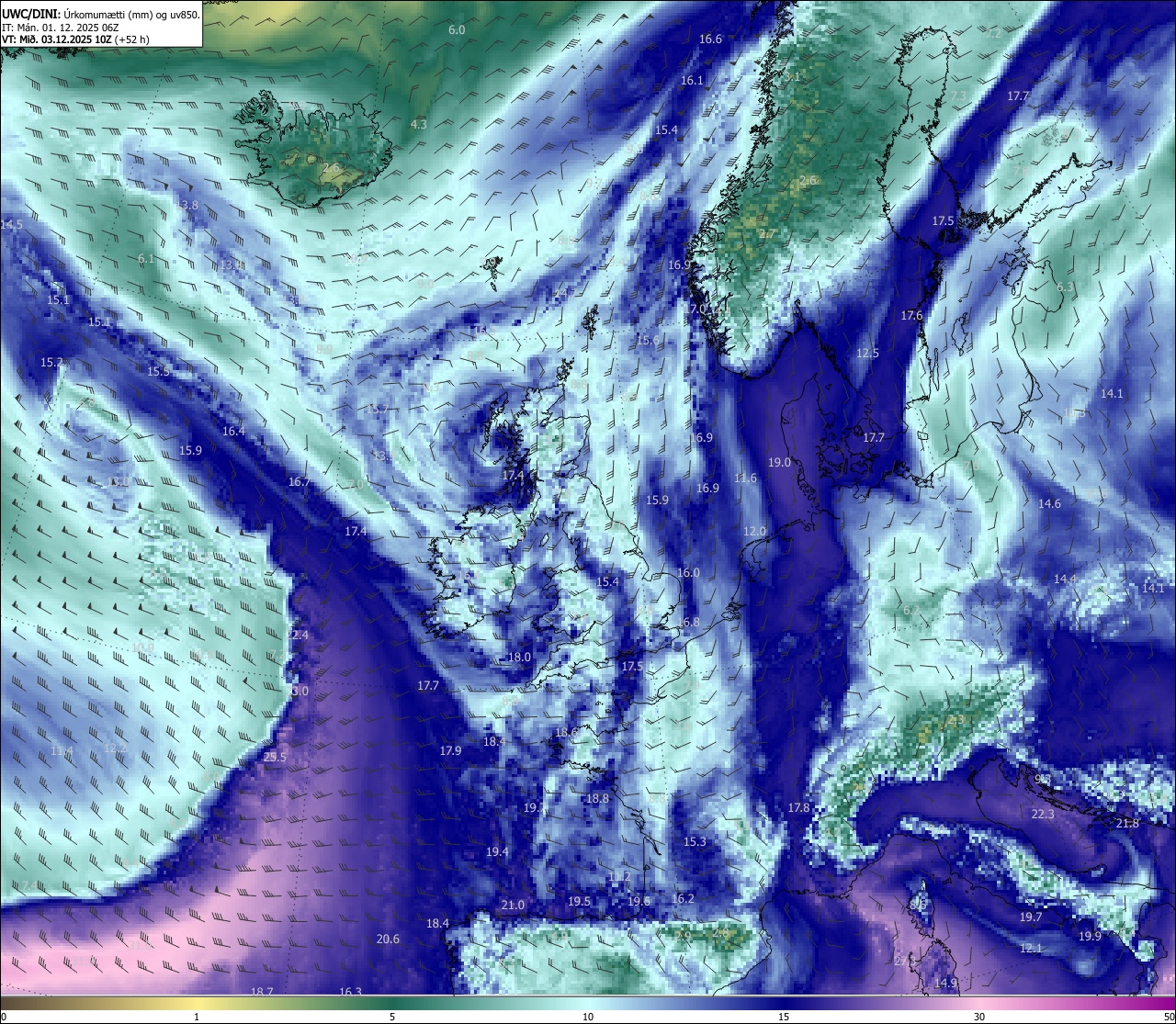This screenshot has width=1176, height=1024.
Task: Click the '17.9' value label
Action: (450, 751)
